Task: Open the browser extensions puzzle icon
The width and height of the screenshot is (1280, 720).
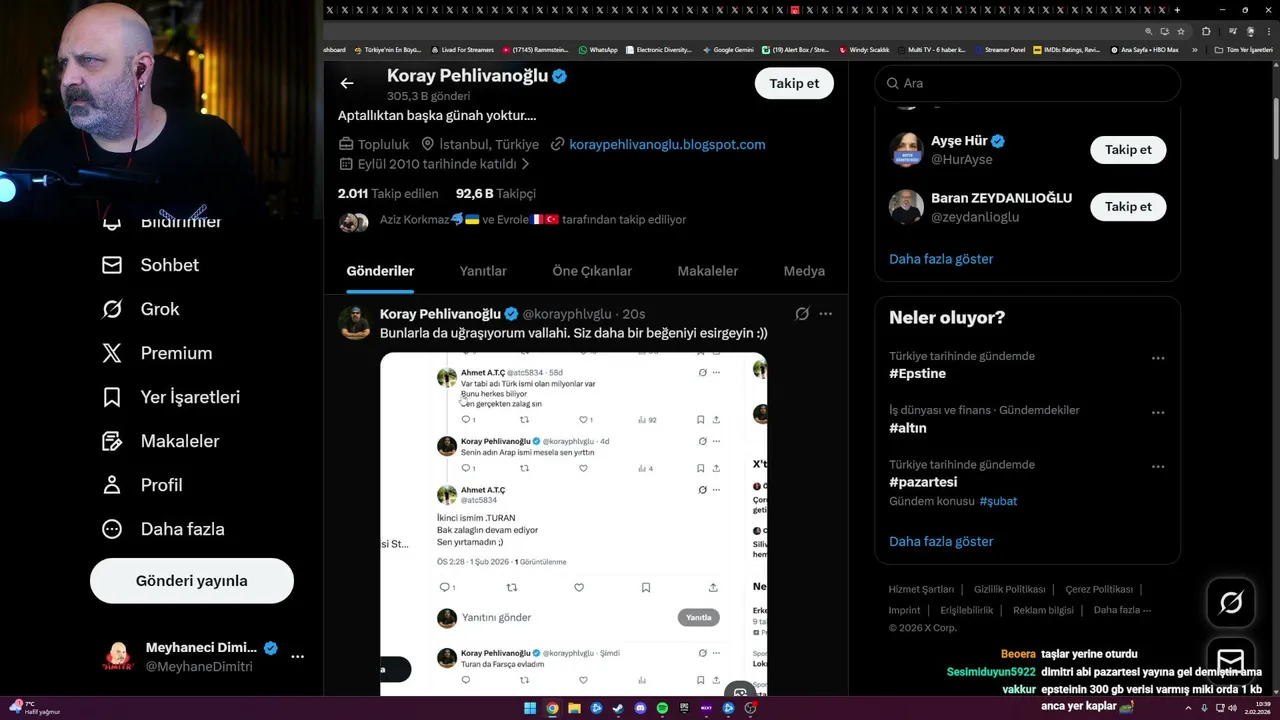Action: pos(1206,31)
